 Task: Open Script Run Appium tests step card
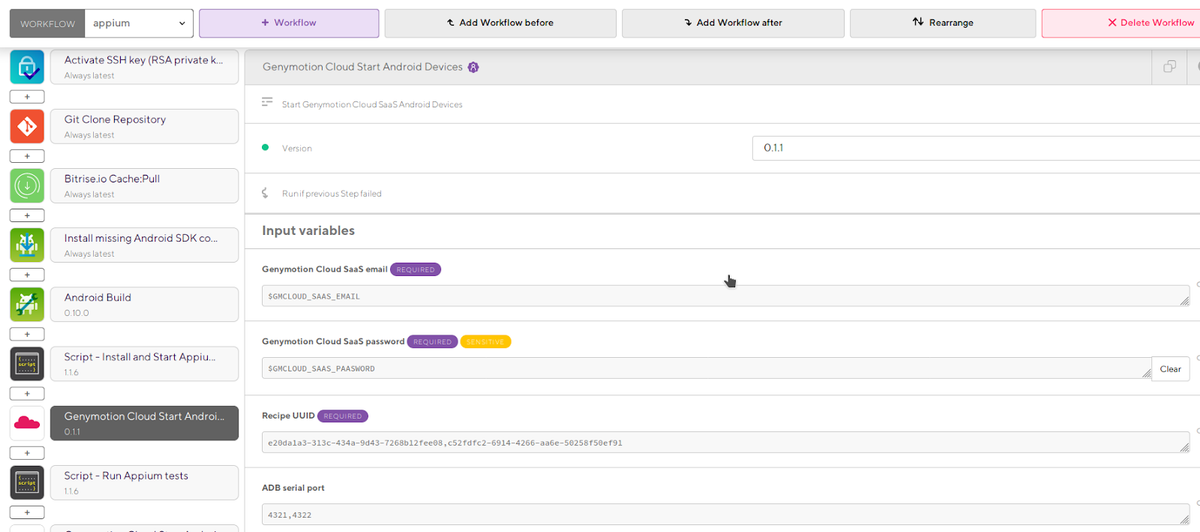pos(144,483)
